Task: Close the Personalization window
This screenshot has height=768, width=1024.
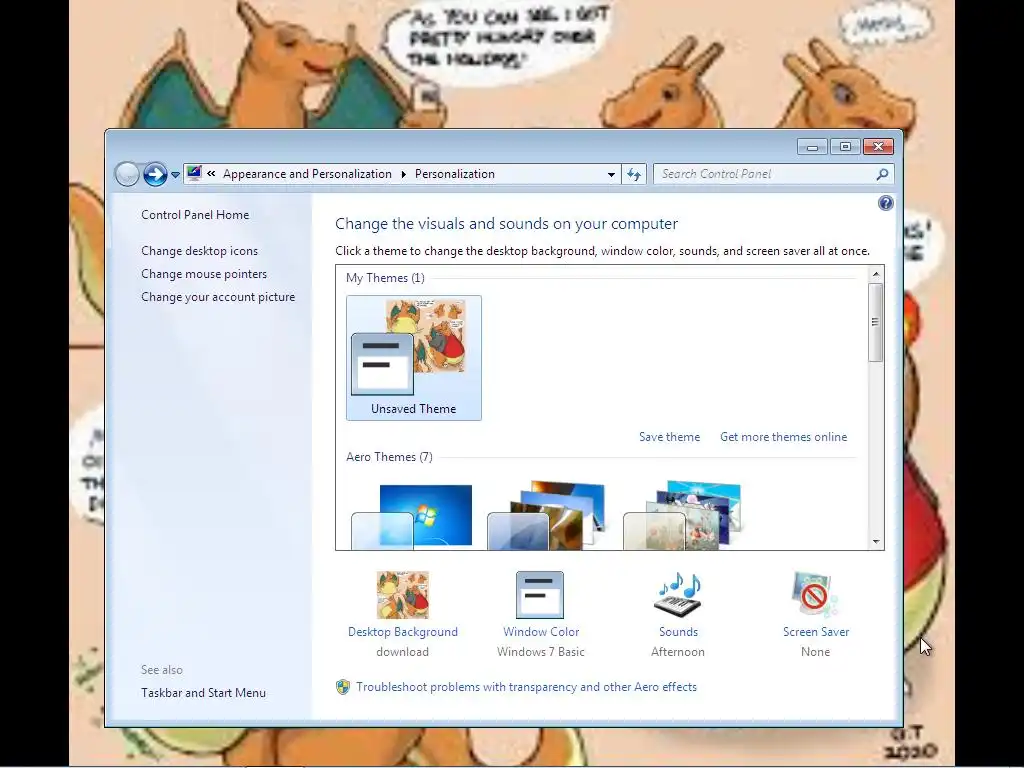Action: click(878, 147)
